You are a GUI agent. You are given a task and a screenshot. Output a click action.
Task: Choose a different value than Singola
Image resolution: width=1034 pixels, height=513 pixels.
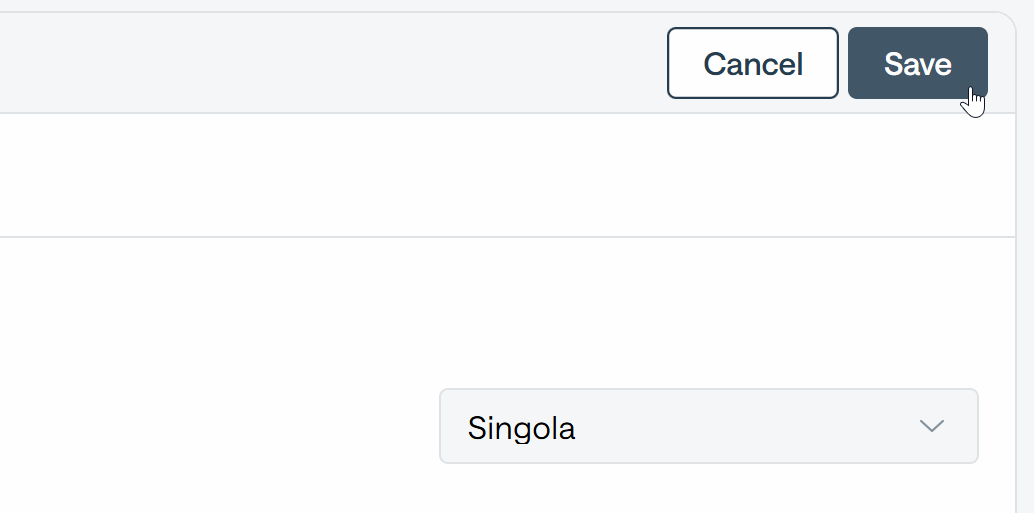(709, 426)
